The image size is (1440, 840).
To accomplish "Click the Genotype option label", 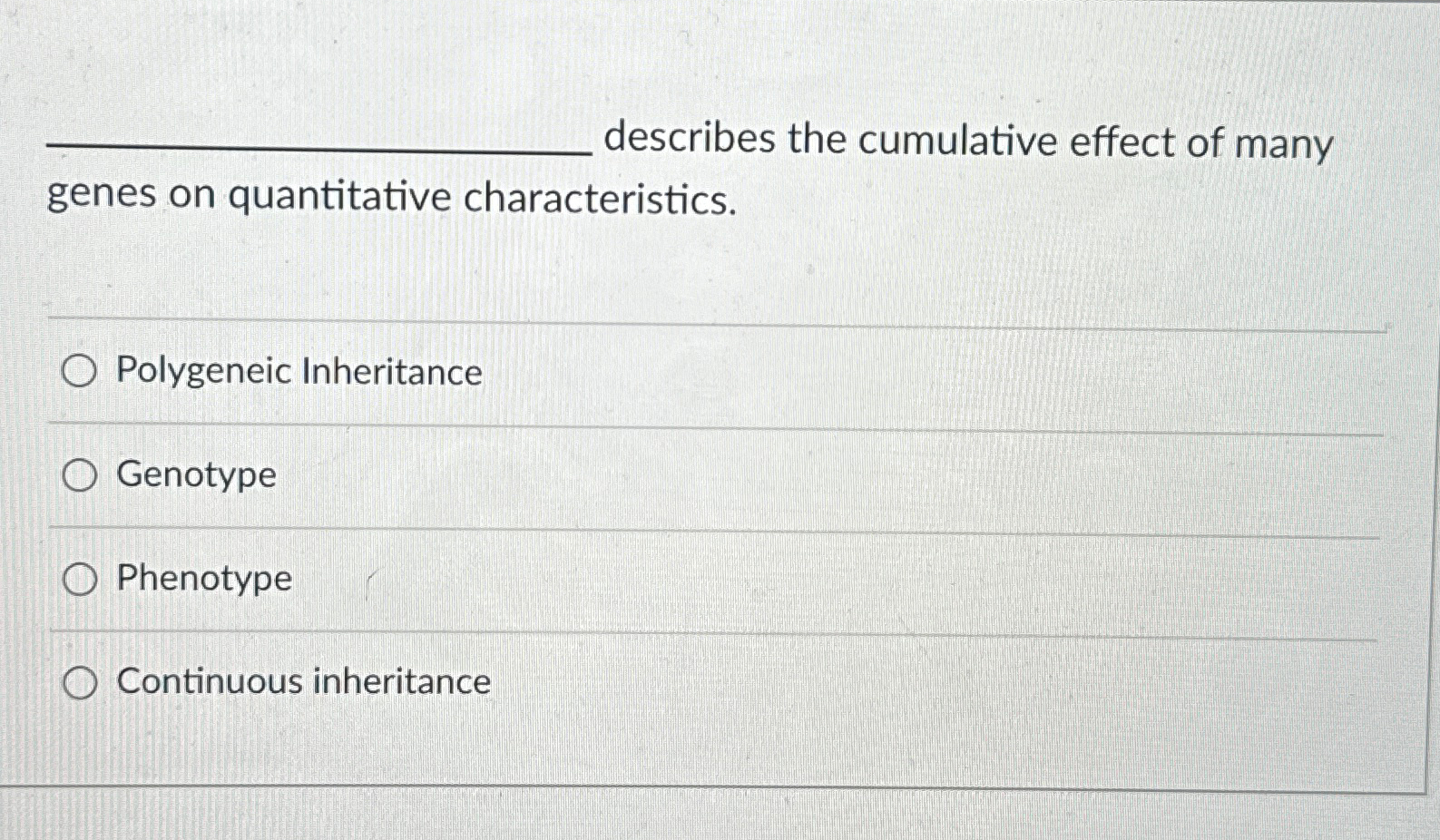I will [196, 474].
